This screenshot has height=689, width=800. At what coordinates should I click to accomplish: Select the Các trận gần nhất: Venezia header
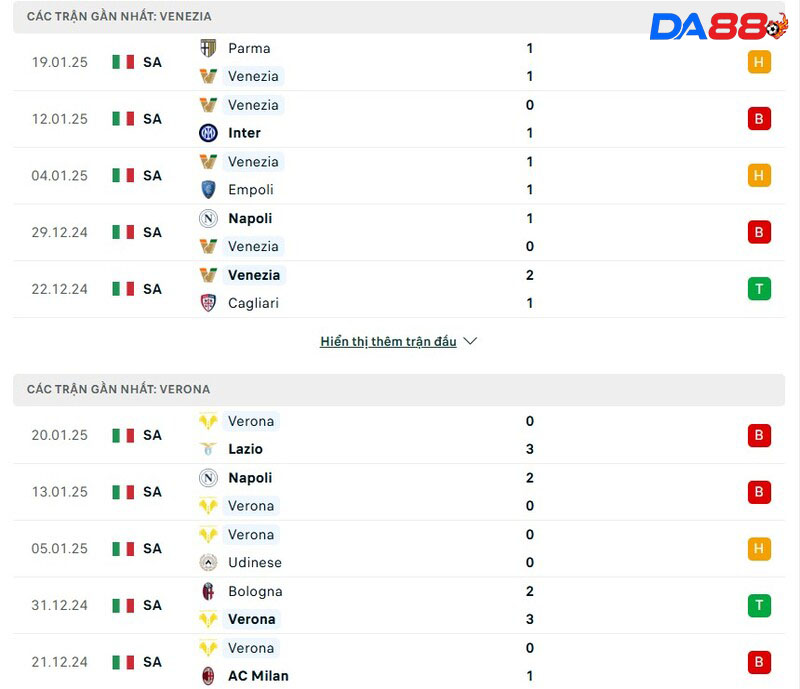[119, 17]
